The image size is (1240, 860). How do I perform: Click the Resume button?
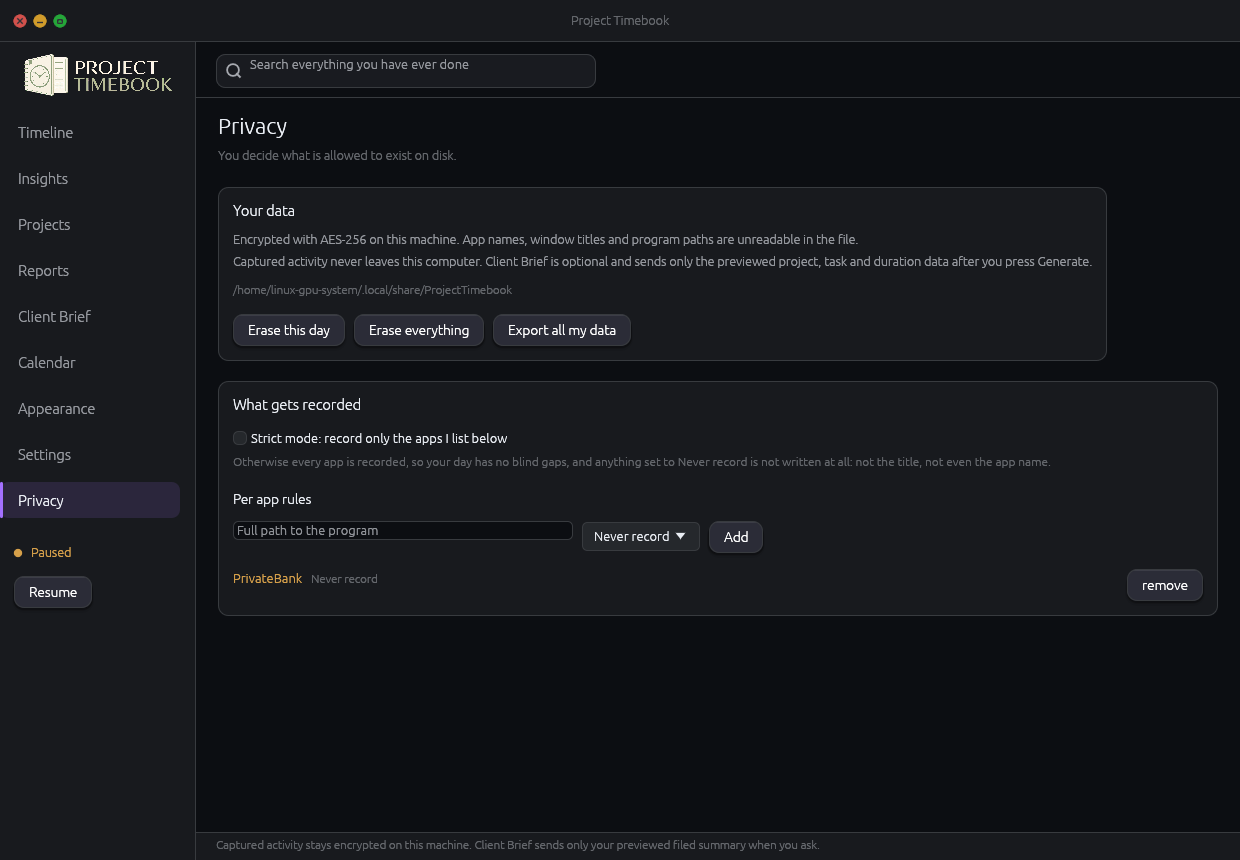(53, 592)
